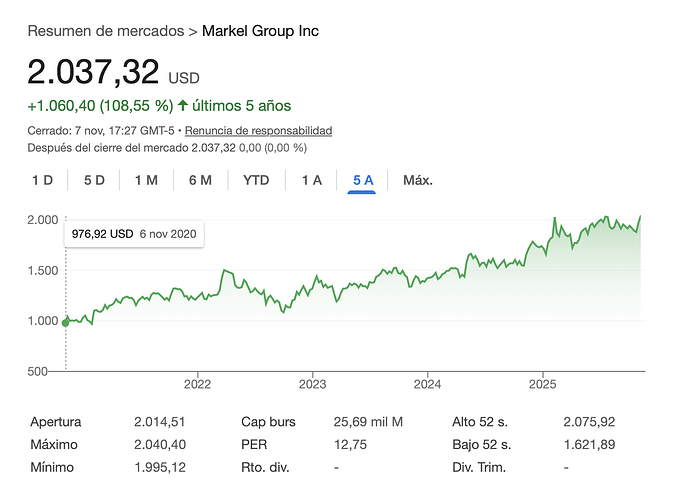Click the green up arrow icon

tap(183, 105)
